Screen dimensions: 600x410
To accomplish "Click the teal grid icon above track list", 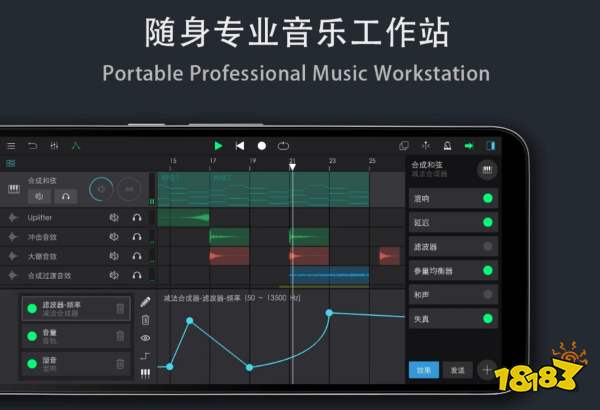I will (11, 164).
